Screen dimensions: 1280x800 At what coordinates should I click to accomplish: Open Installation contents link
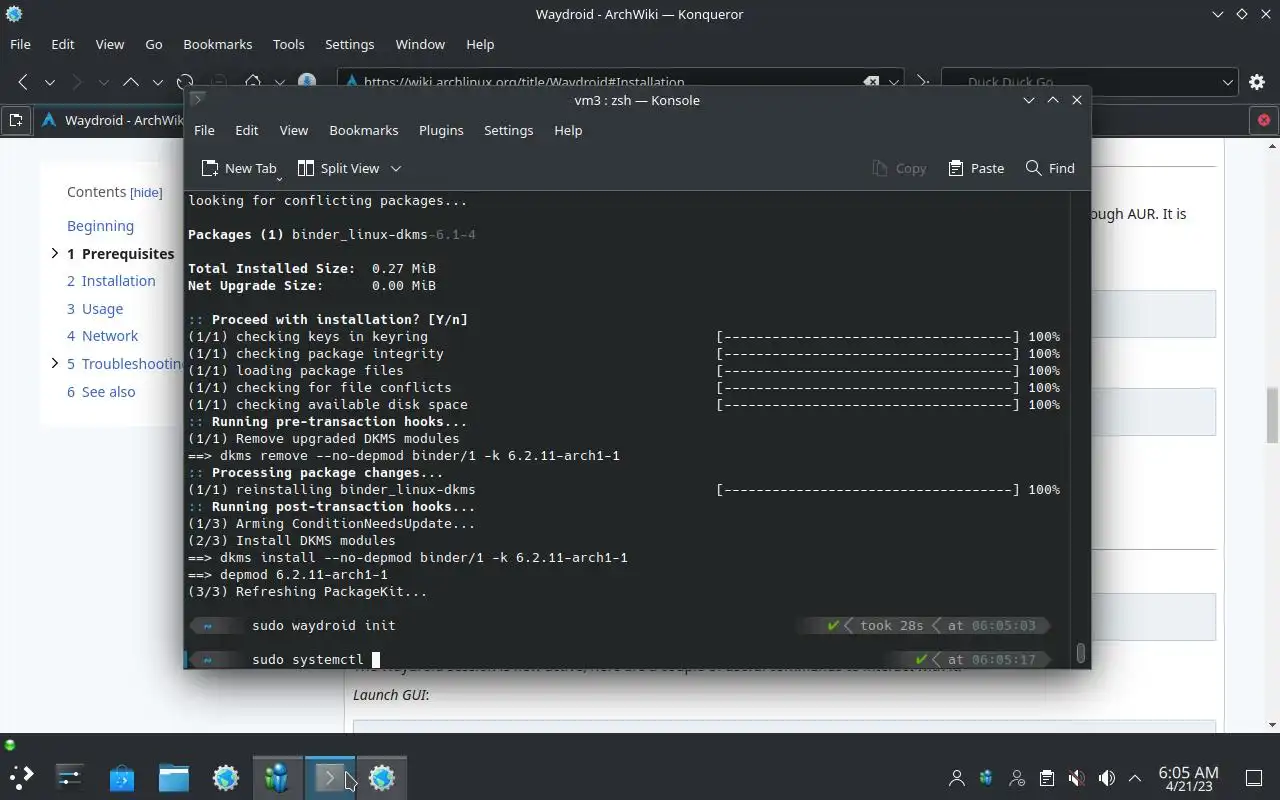click(111, 281)
